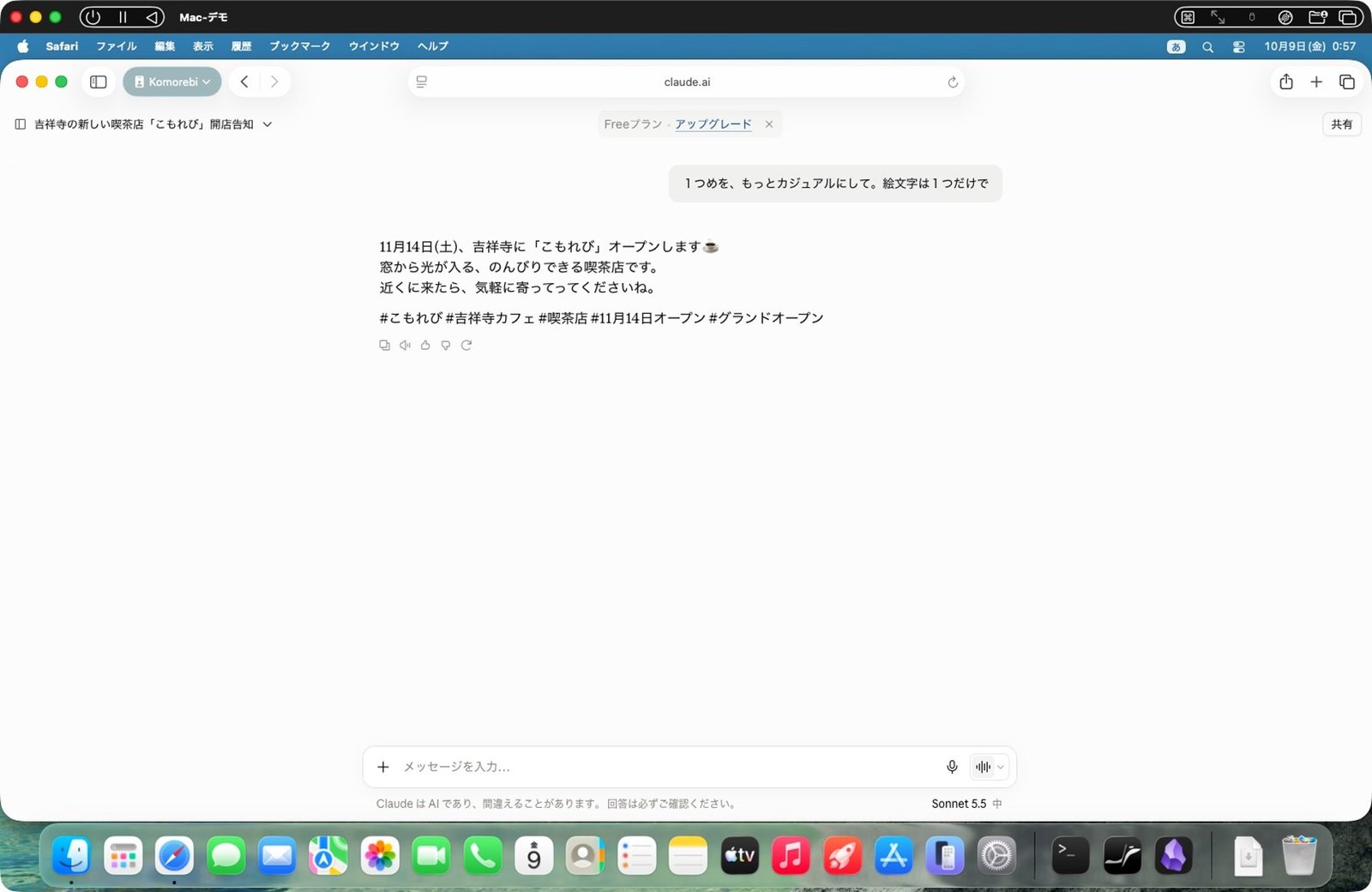Switch the Japanese input source indicator

[x=1176, y=46]
